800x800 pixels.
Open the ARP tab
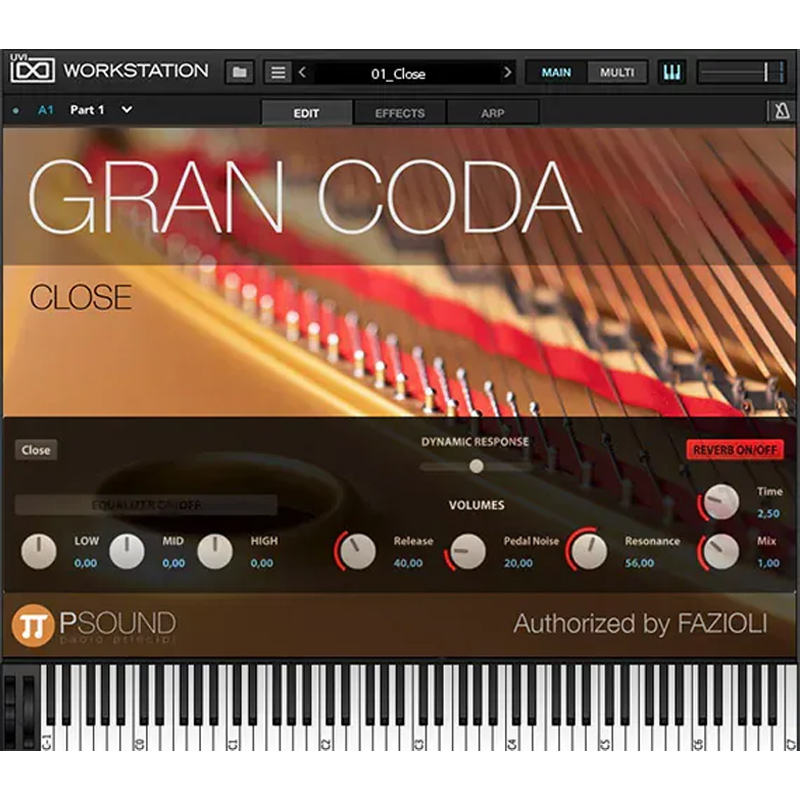pyautogui.click(x=492, y=113)
